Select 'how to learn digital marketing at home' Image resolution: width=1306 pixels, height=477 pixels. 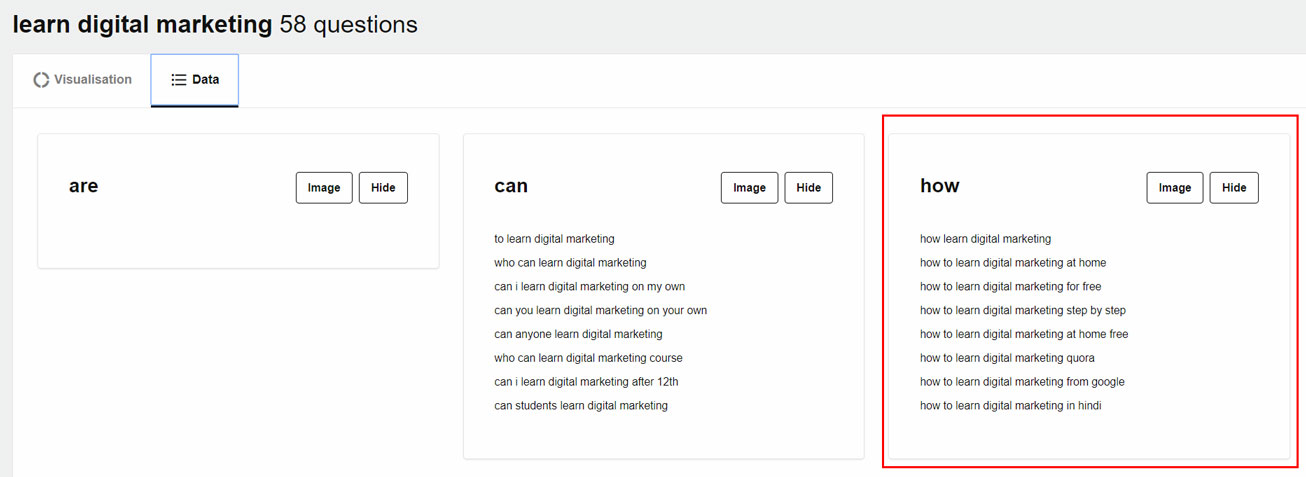1012,263
